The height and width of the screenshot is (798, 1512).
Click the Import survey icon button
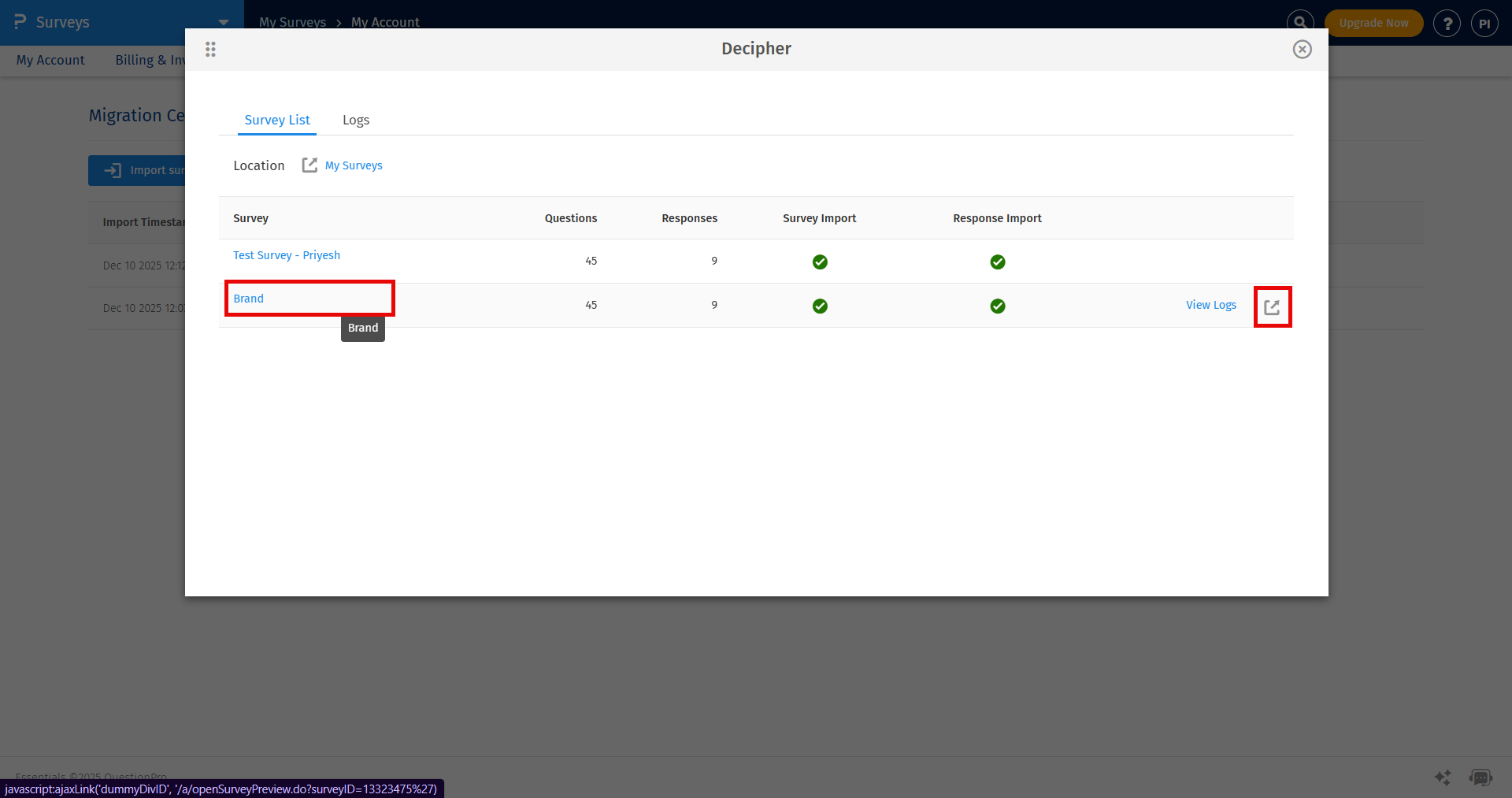coord(113,170)
